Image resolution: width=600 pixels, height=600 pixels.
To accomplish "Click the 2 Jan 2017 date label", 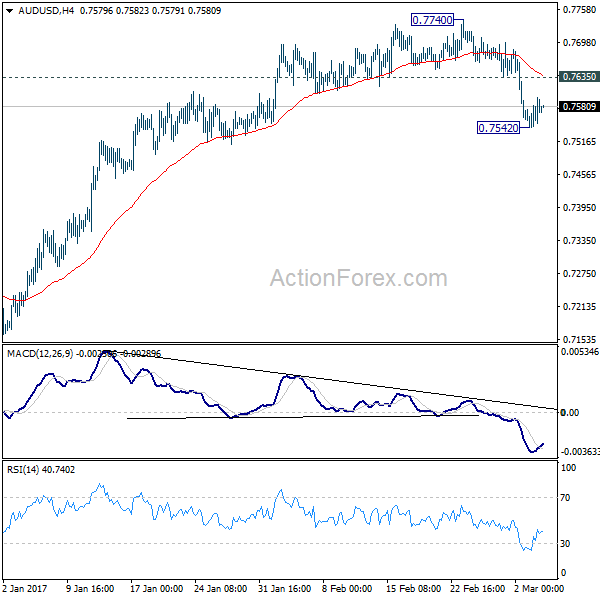I will [x=24, y=588].
